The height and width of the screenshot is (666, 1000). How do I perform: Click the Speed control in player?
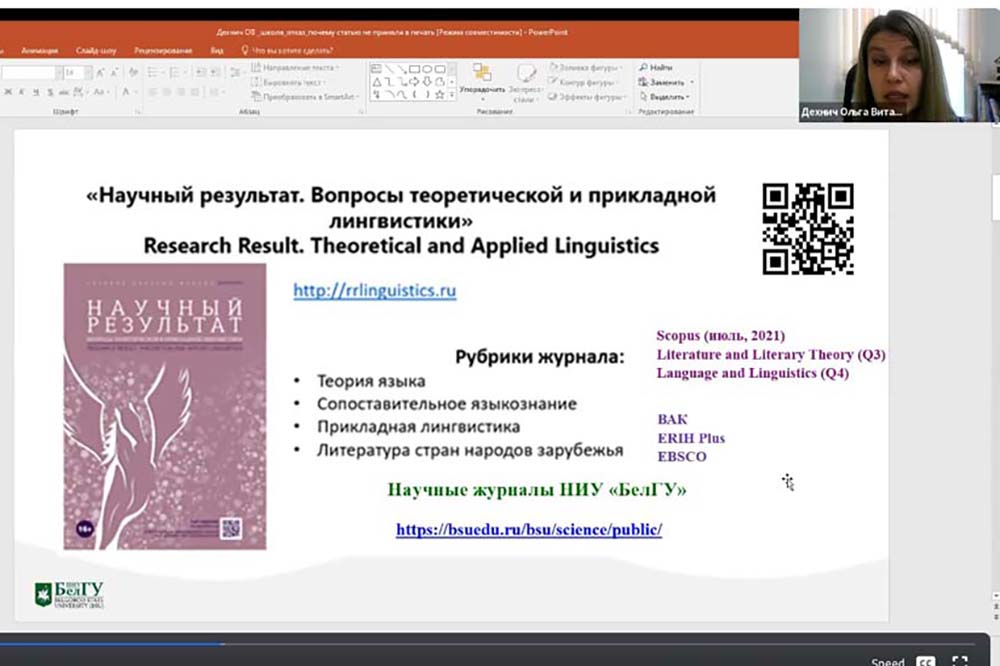tap(887, 661)
